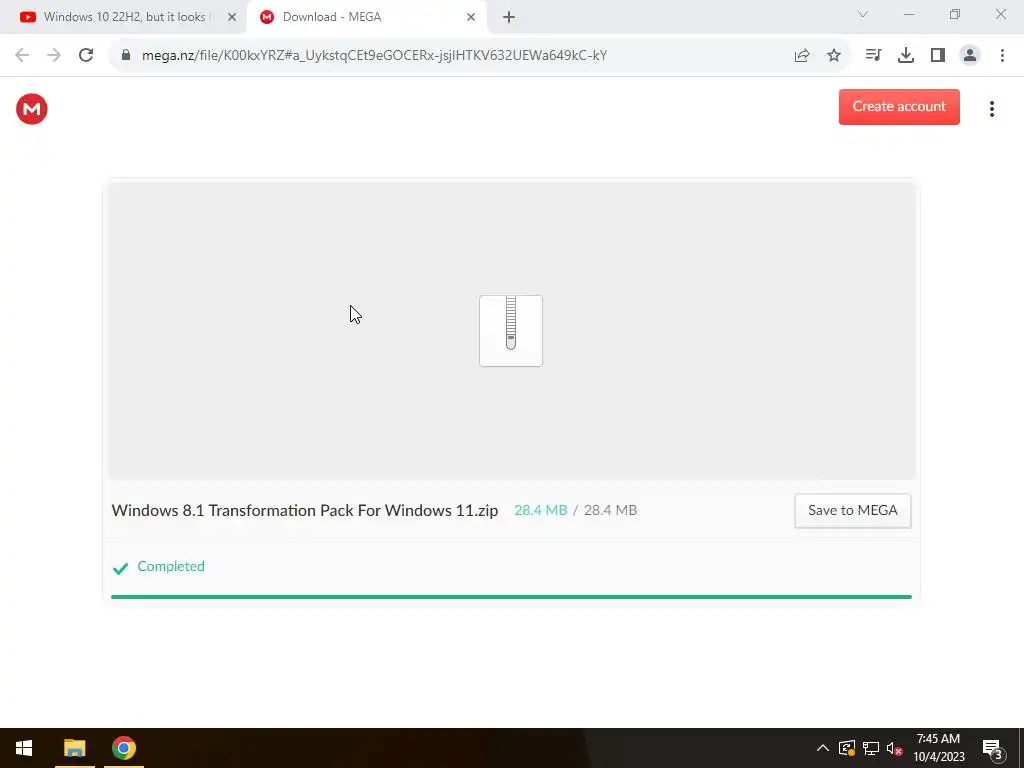Open the MEGA page three-dot menu

pyautogui.click(x=991, y=109)
